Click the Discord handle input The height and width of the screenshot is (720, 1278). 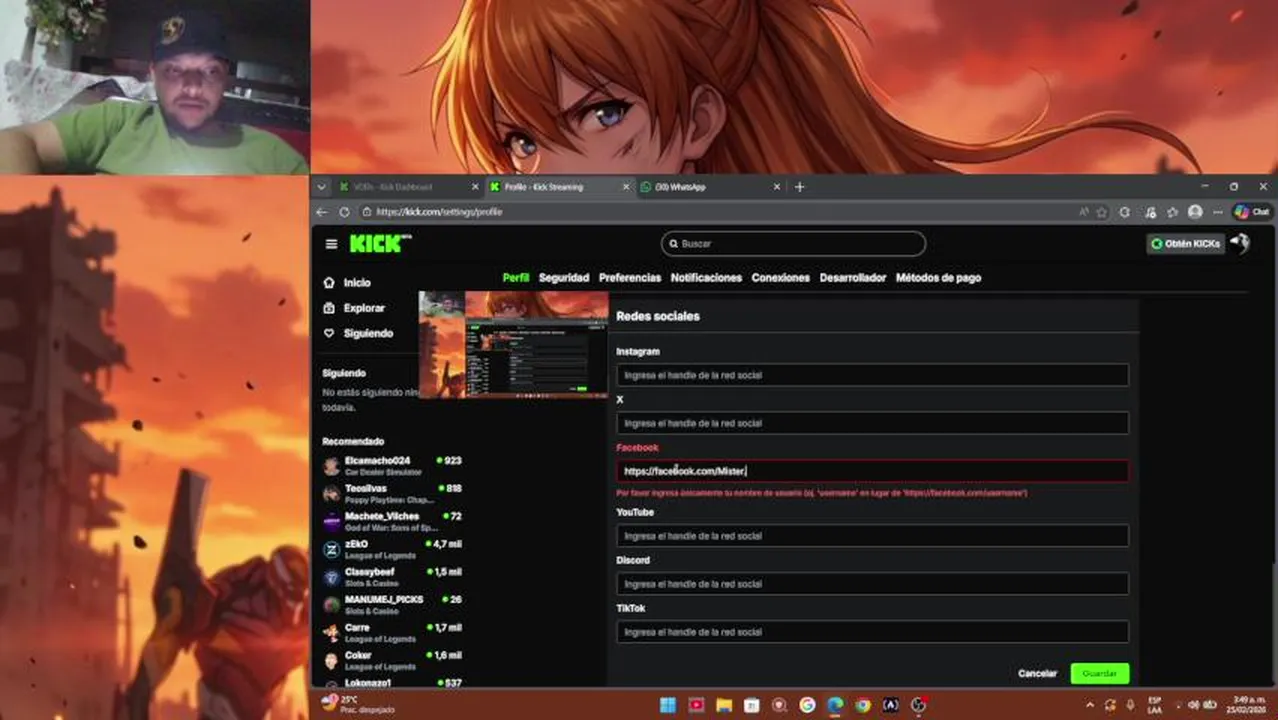pyautogui.click(x=872, y=584)
